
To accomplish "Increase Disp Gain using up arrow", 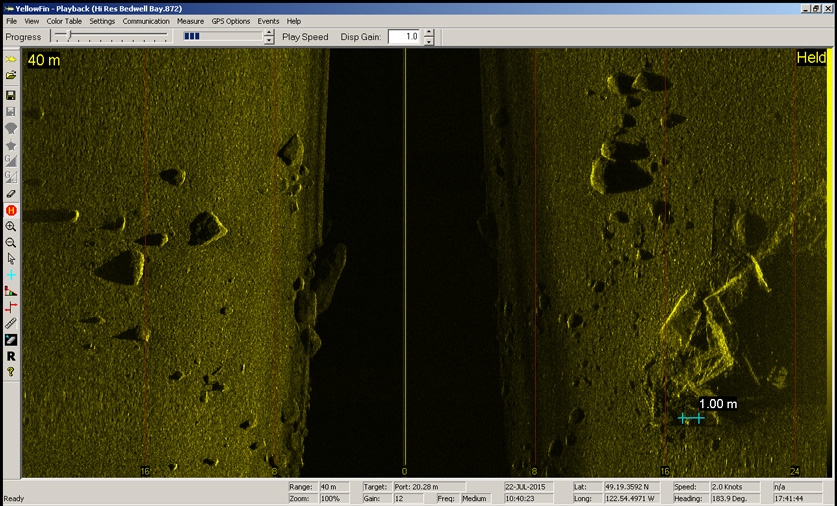I will tap(429, 32).
